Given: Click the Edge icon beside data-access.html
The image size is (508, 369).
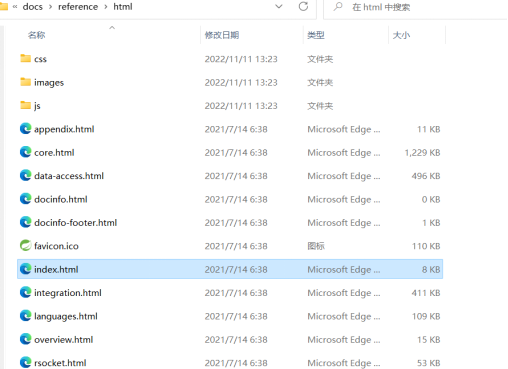Looking at the screenshot, I should [x=25, y=175].
